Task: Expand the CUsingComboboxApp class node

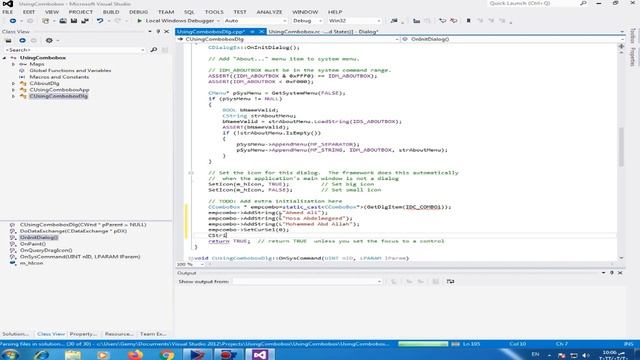Action: [13, 90]
